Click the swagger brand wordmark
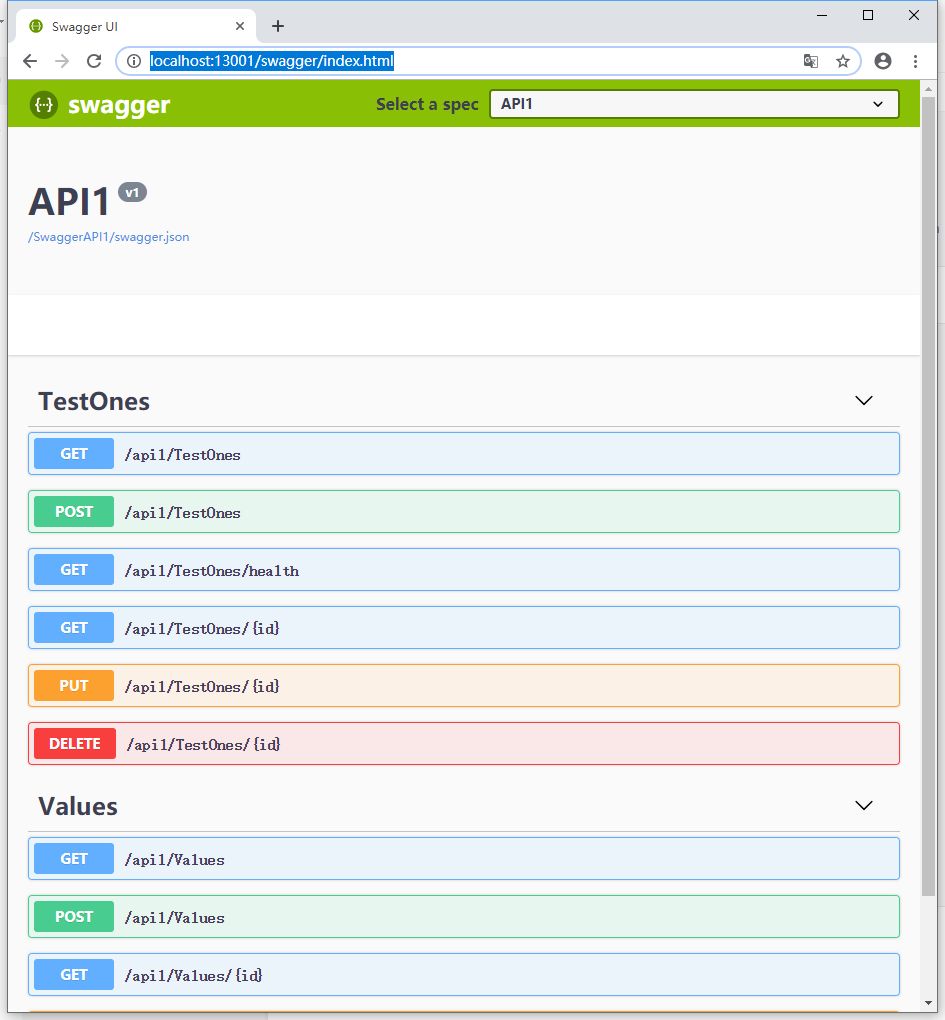 118,105
